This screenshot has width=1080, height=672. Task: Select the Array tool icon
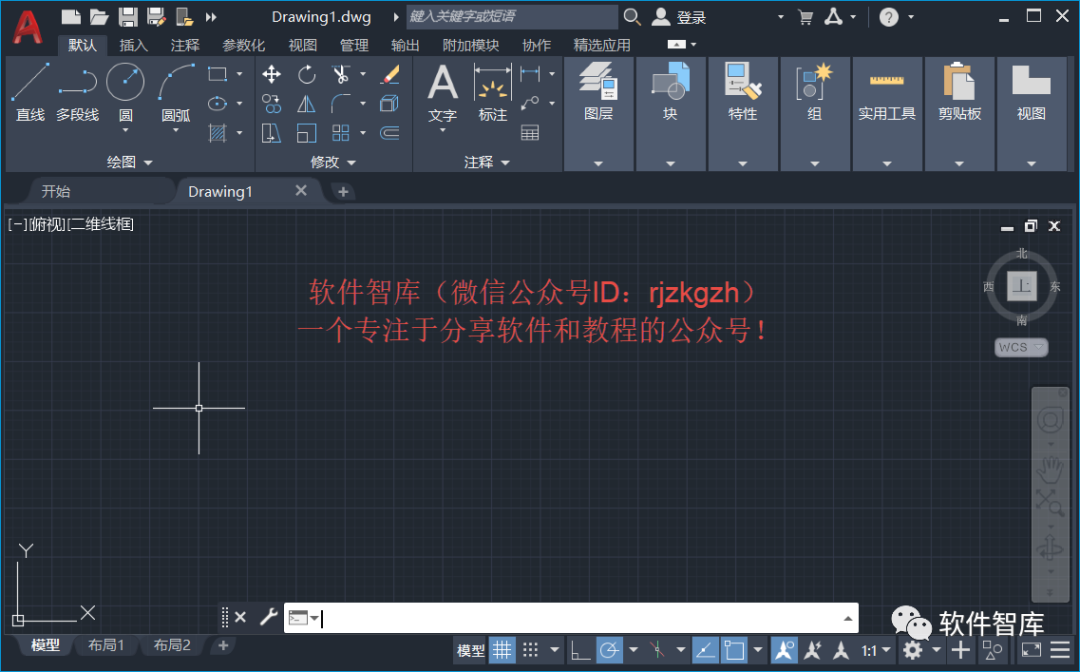pyautogui.click(x=341, y=133)
